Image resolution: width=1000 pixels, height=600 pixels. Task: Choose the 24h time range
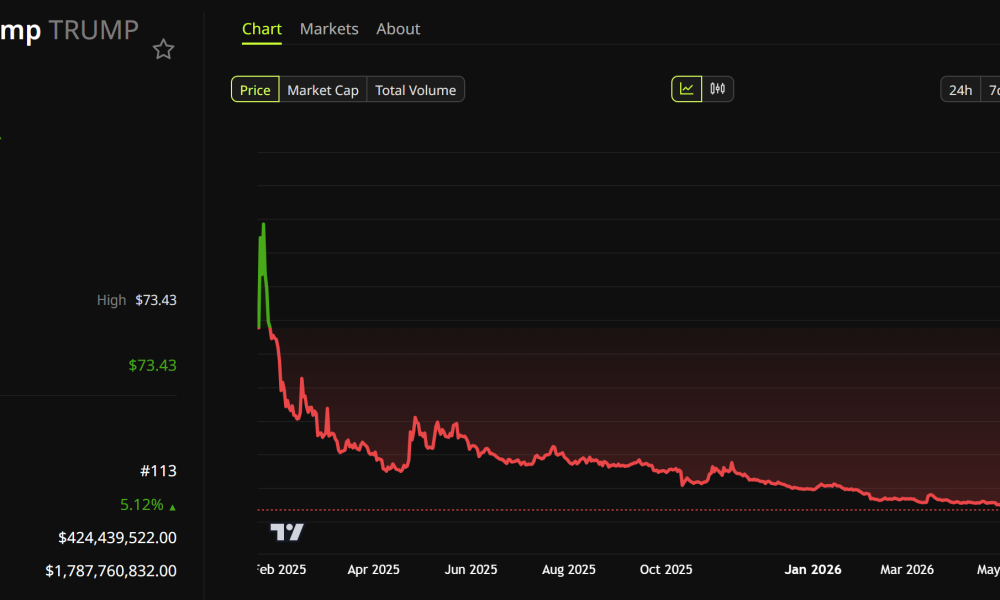[x=960, y=90]
